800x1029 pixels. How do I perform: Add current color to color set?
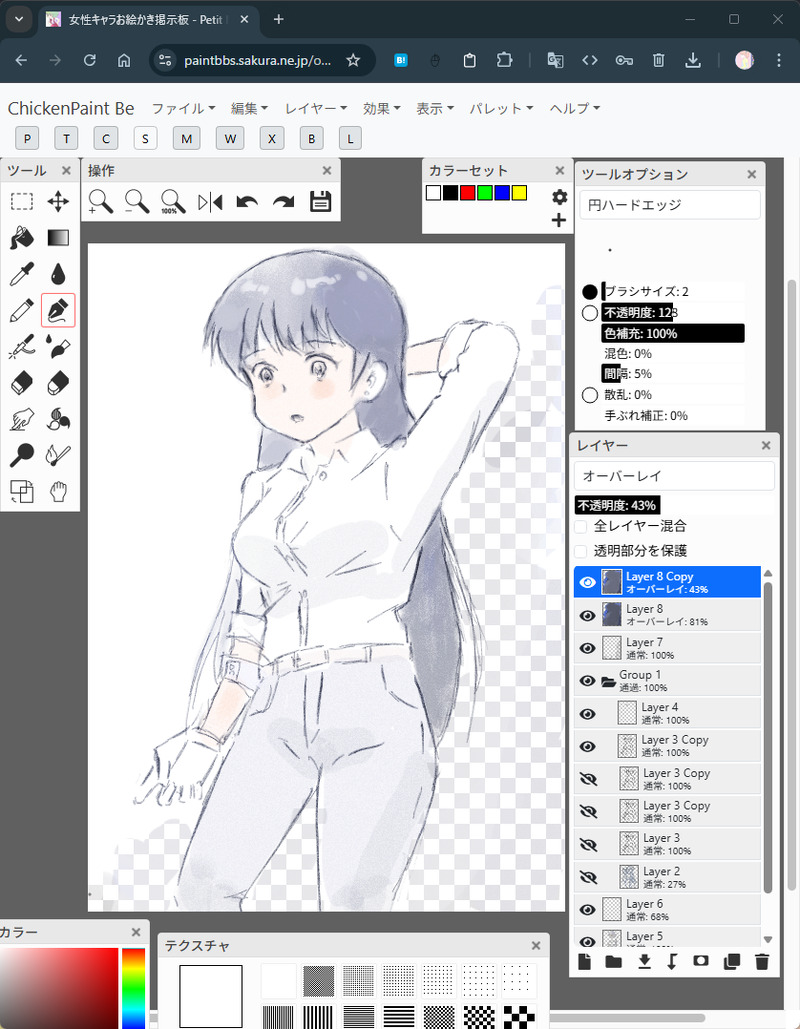(558, 220)
